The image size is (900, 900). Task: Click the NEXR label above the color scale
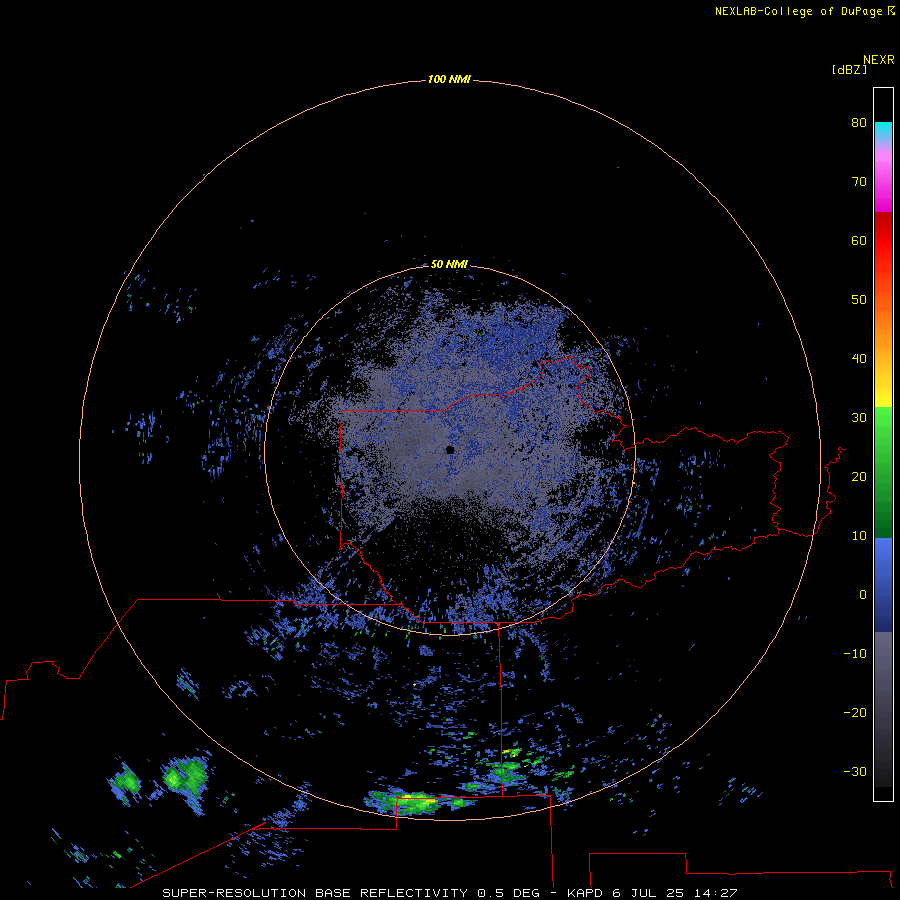coord(878,60)
